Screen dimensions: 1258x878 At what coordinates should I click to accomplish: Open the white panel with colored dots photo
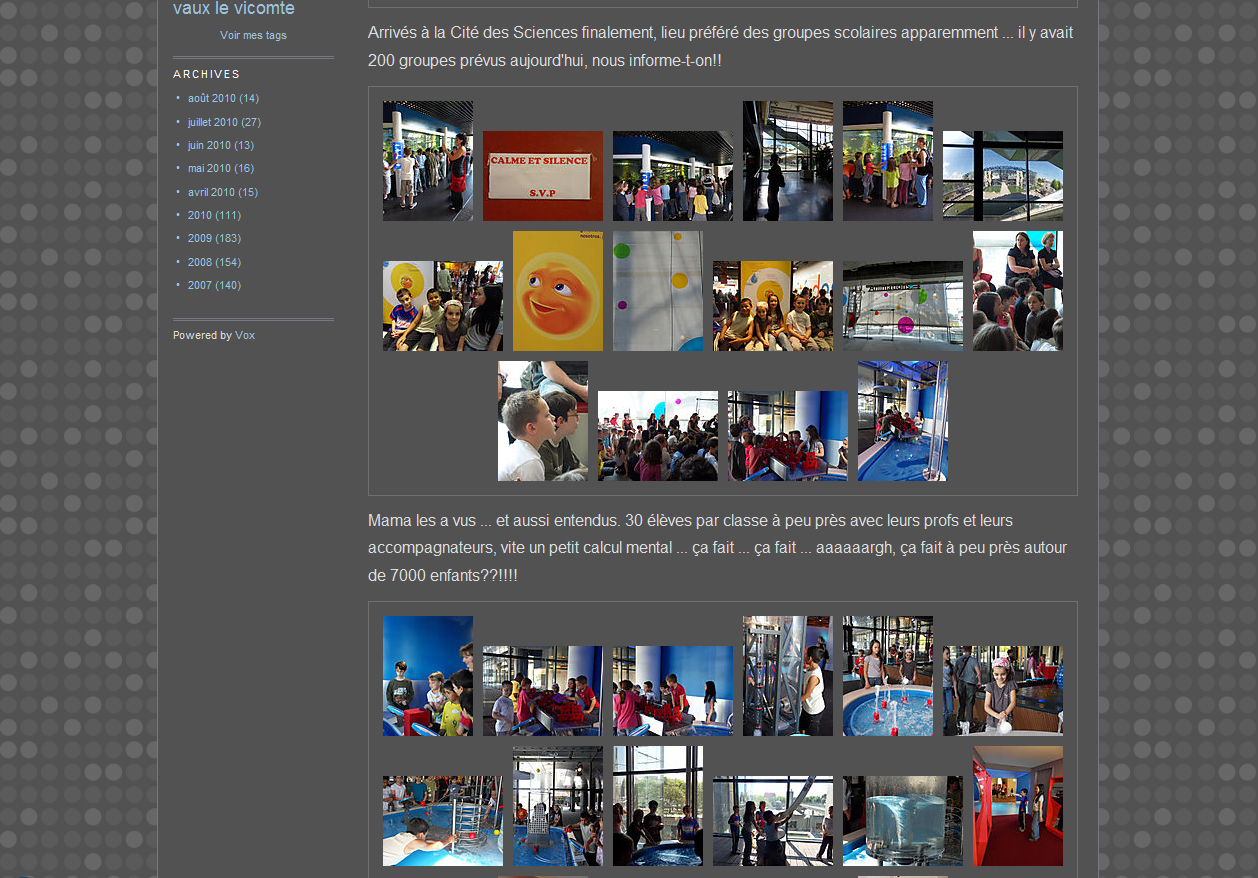tap(657, 291)
